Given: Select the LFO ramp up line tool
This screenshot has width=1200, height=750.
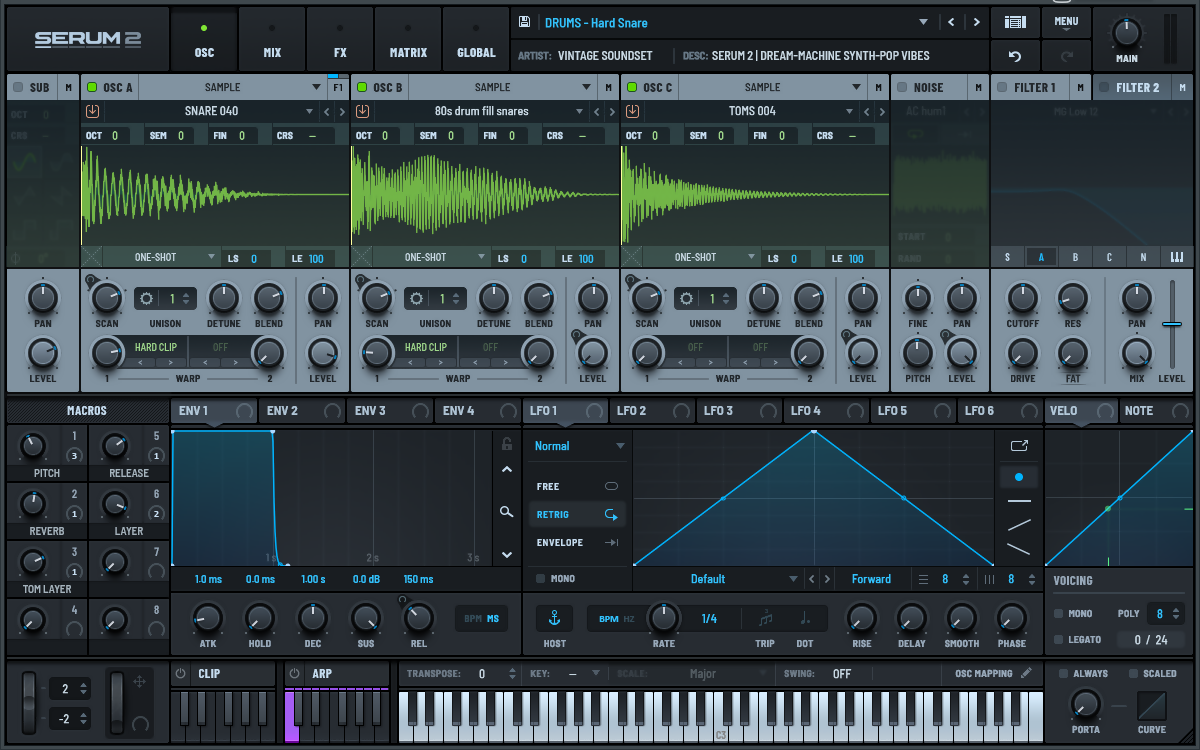Looking at the screenshot, I should tap(1019, 525).
